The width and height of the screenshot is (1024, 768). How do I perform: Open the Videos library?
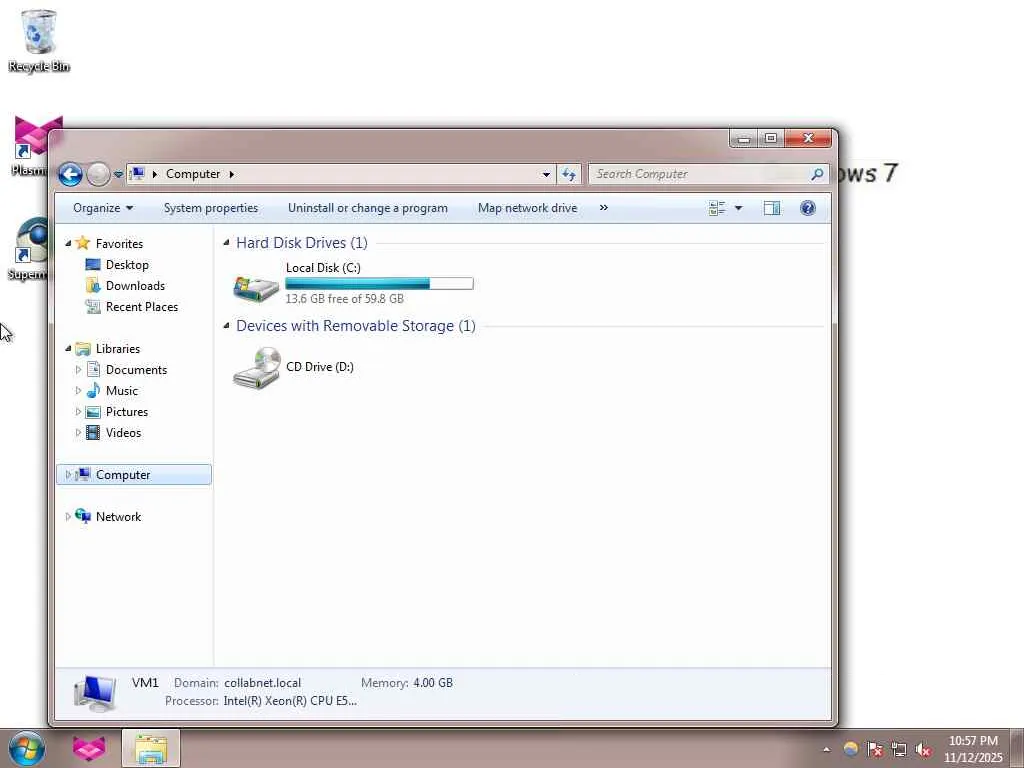click(114, 432)
